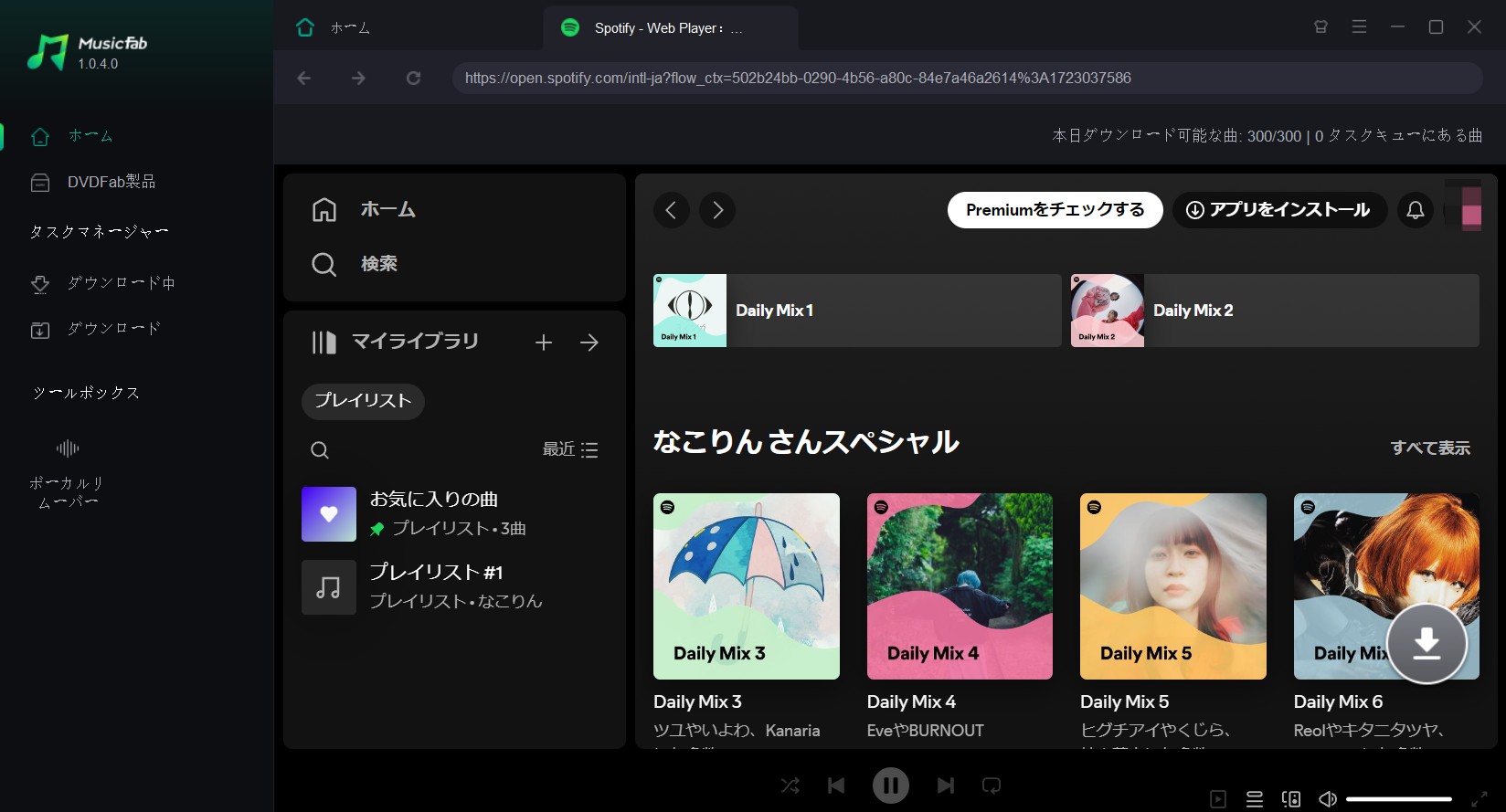Open the Daily Mix 1 shortcut

click(x=857, y=311)
